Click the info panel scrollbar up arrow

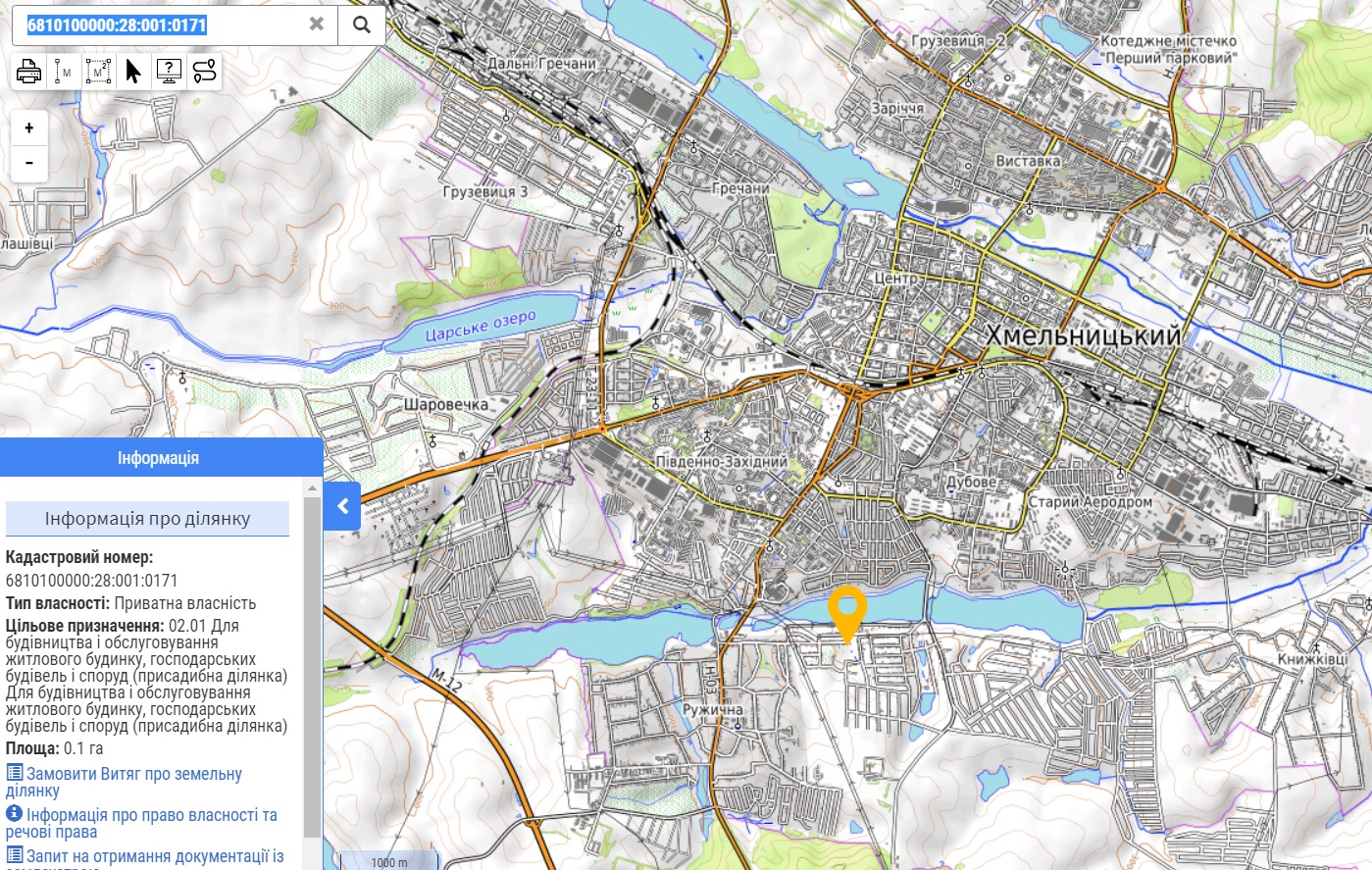(313, 487)
